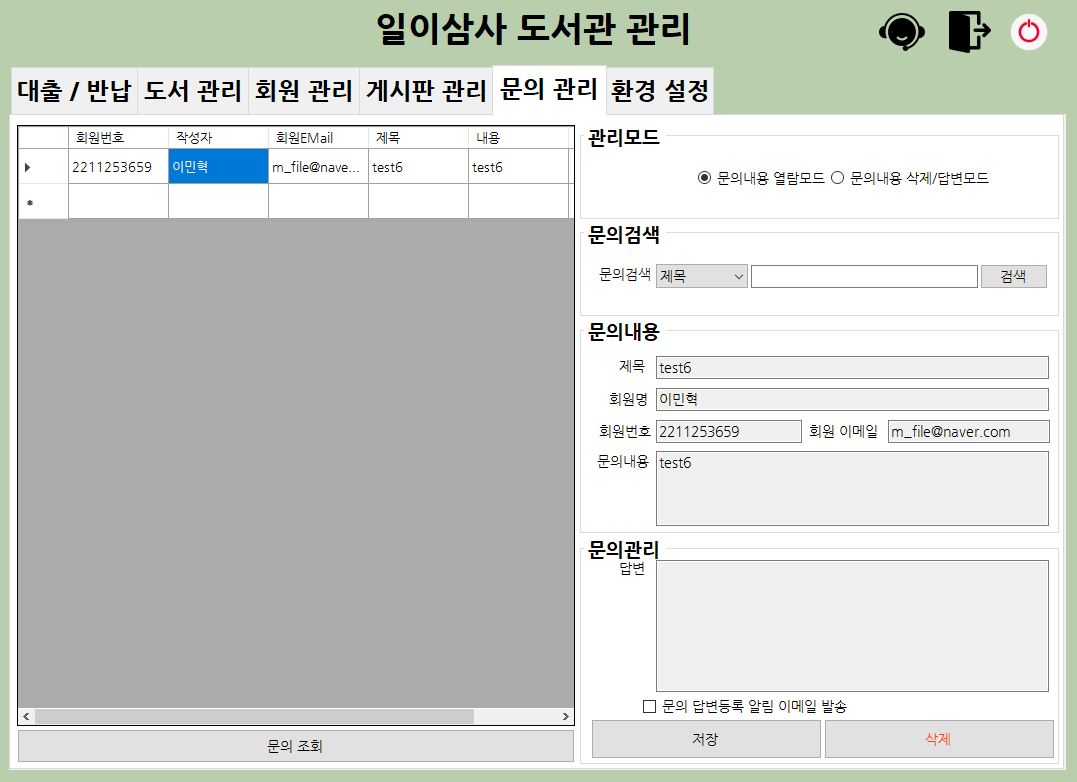Click the 검색 search button
This screenshot has height=782, width=1077.
1013,276
